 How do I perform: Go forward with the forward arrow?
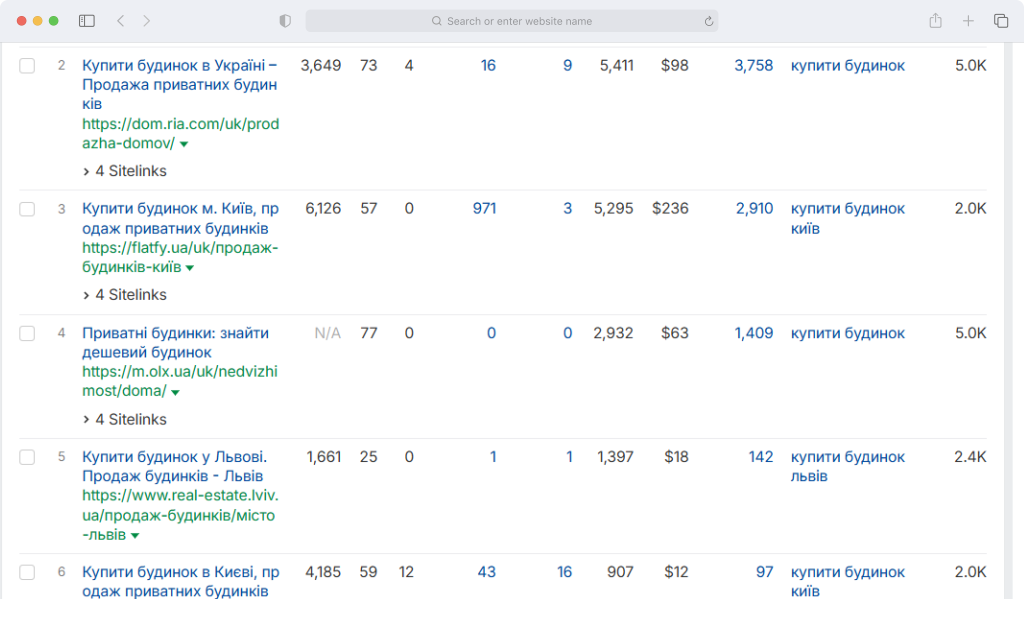(146, 21)
